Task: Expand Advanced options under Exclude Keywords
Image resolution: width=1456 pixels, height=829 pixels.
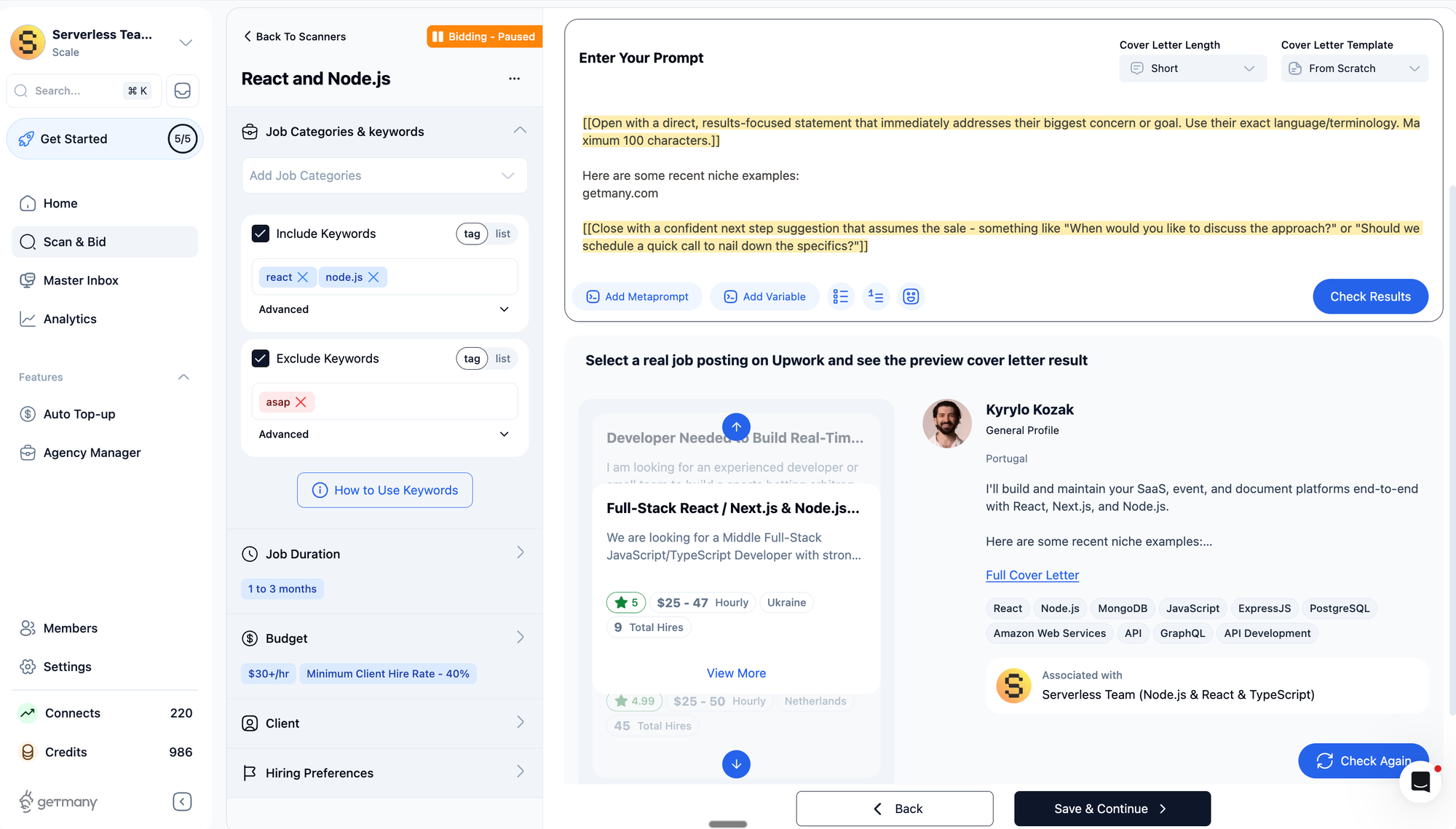Action: 384,434
